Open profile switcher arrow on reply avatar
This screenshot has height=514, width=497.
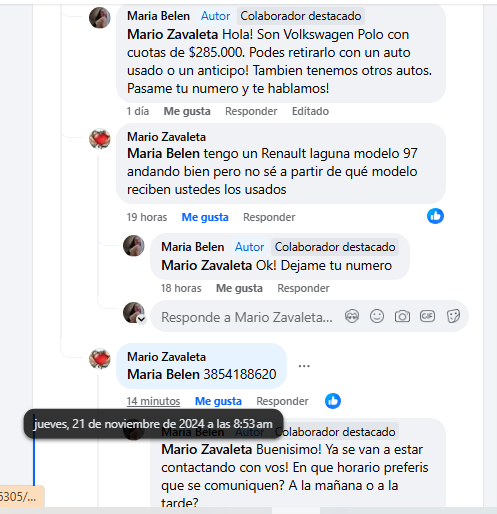tap(141, 319)
